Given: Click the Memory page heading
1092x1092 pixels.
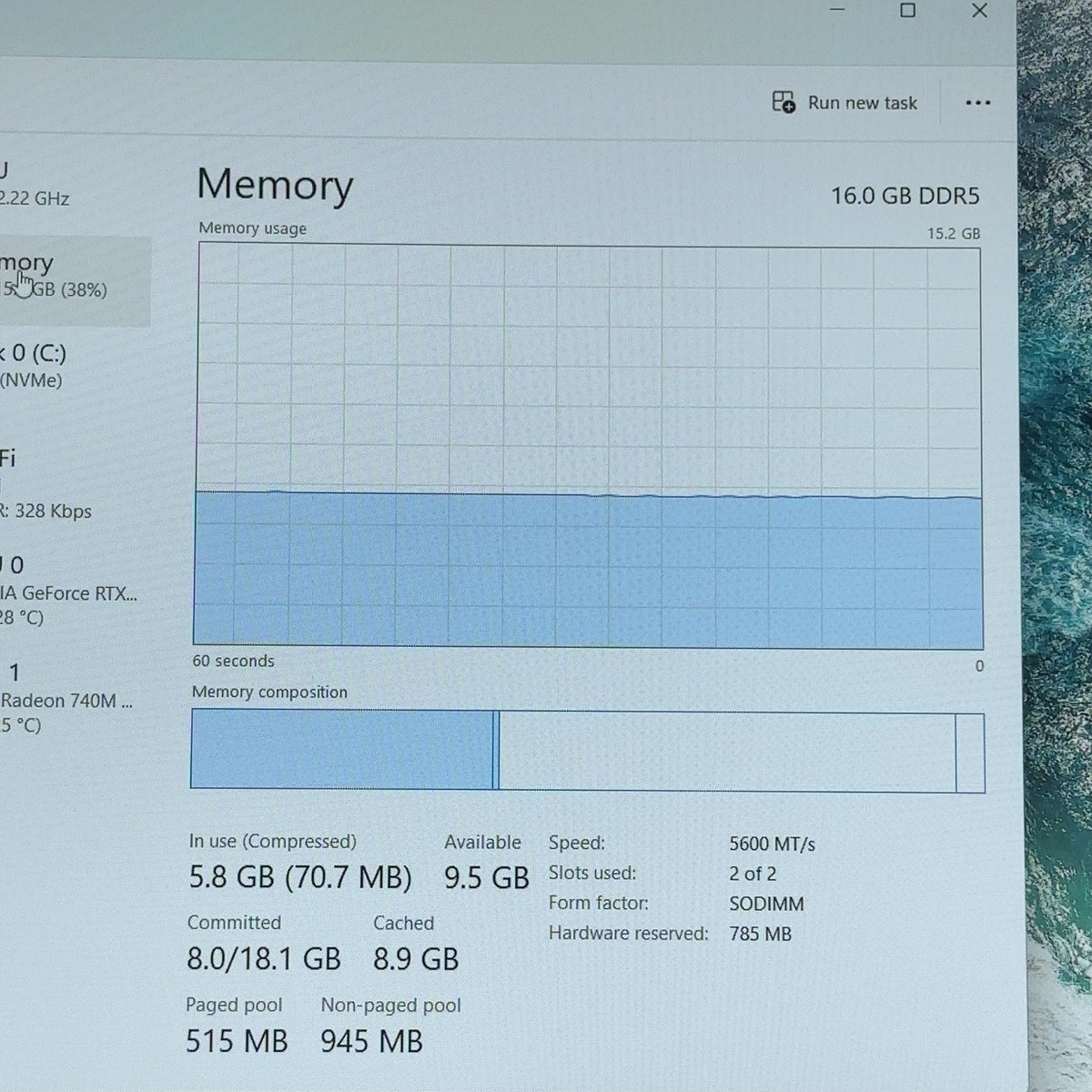Looking at the screenshot, I should [x=275, y=184].
